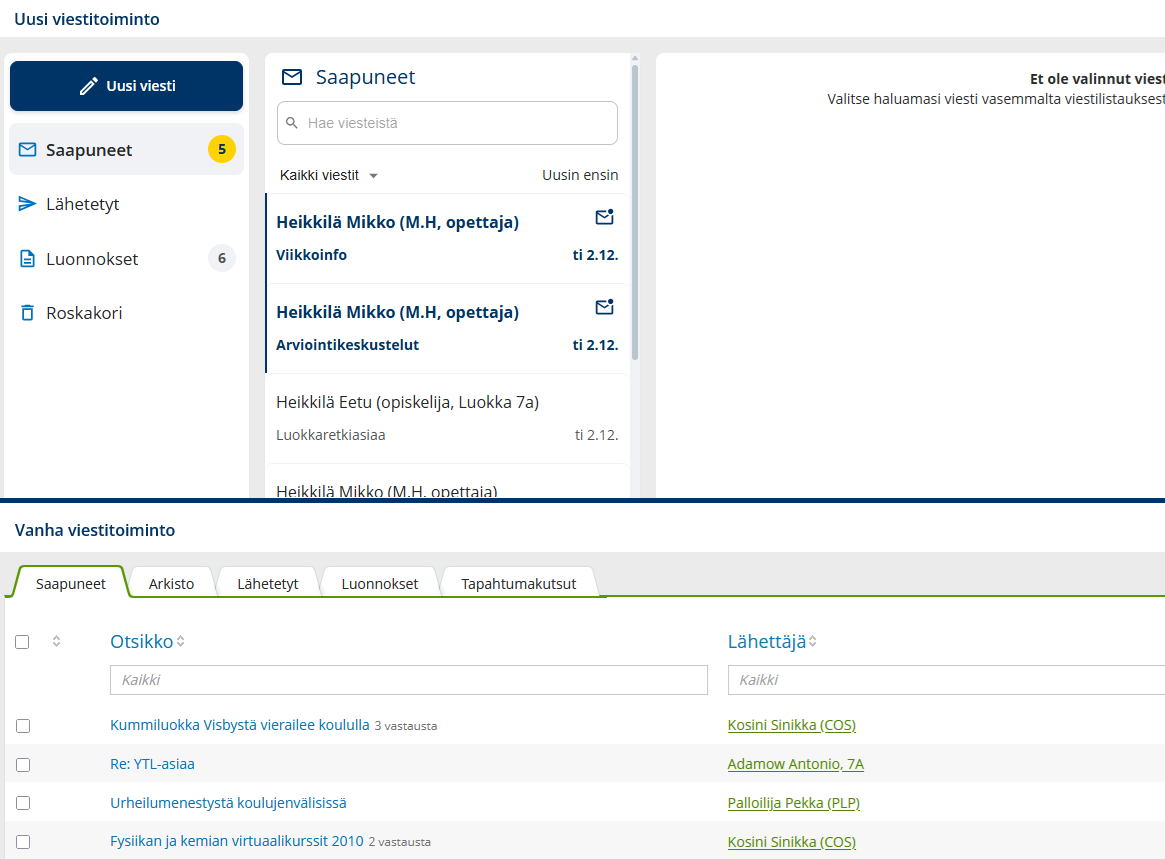Screen dimensions: 1165x859
Task: Change the Uusin ensin sort order
Action: pos(580,175)
